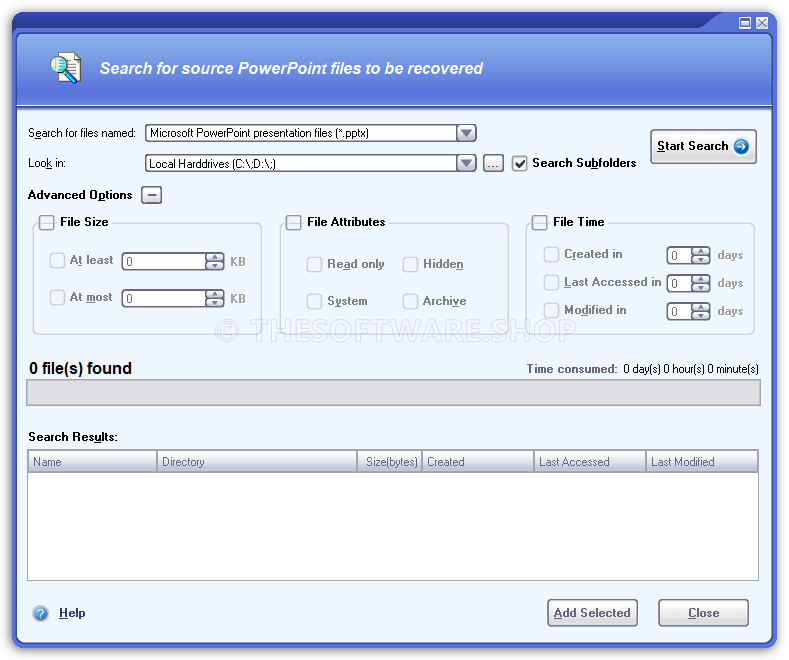Screen dimensions: 789x660
Task: Enable the File Attributes filter checkbox
Action: point(293,222)
